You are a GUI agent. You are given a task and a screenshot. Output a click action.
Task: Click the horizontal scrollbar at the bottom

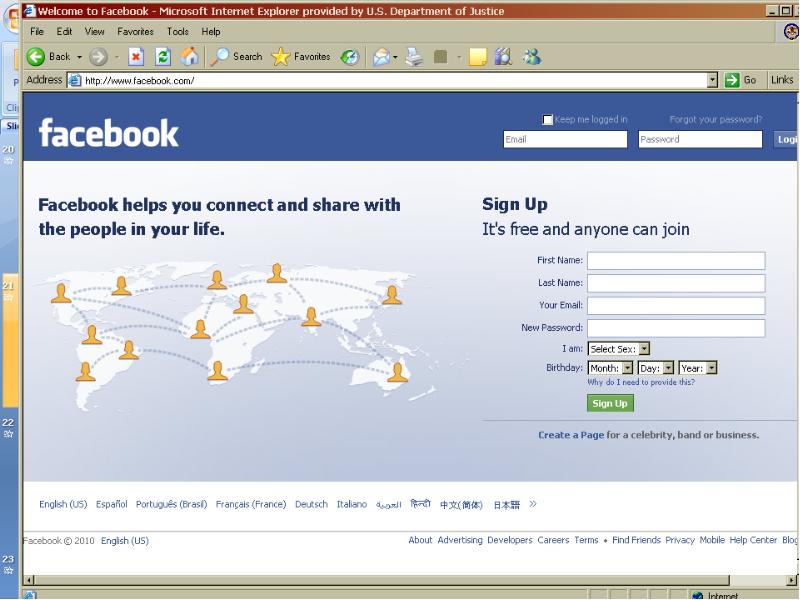pos(382,580)
